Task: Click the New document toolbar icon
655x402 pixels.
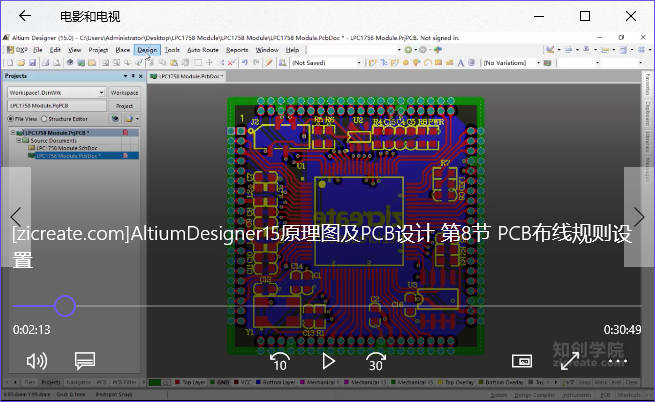Action: 10,63
